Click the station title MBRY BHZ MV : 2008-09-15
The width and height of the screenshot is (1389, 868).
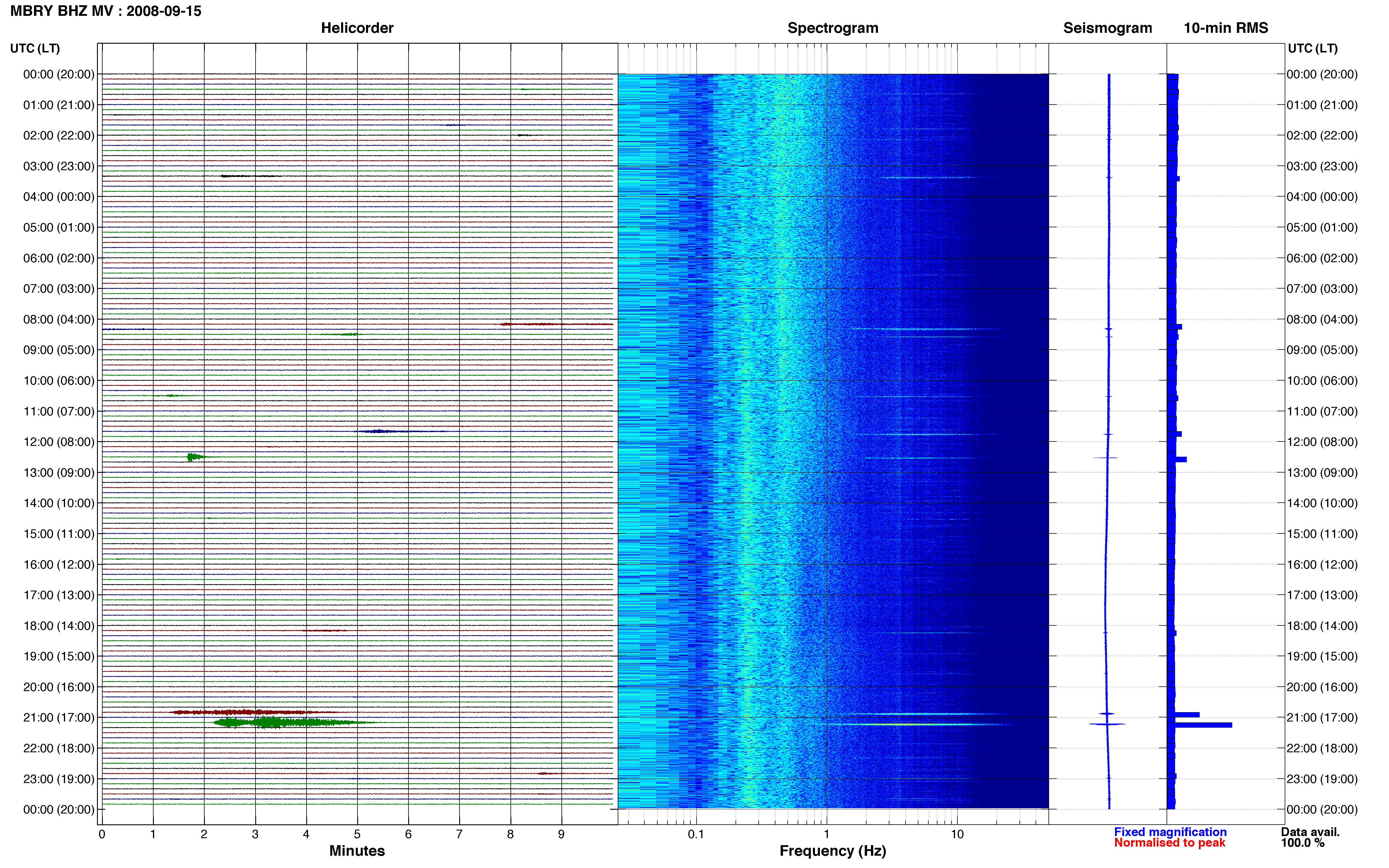[106, 11]
